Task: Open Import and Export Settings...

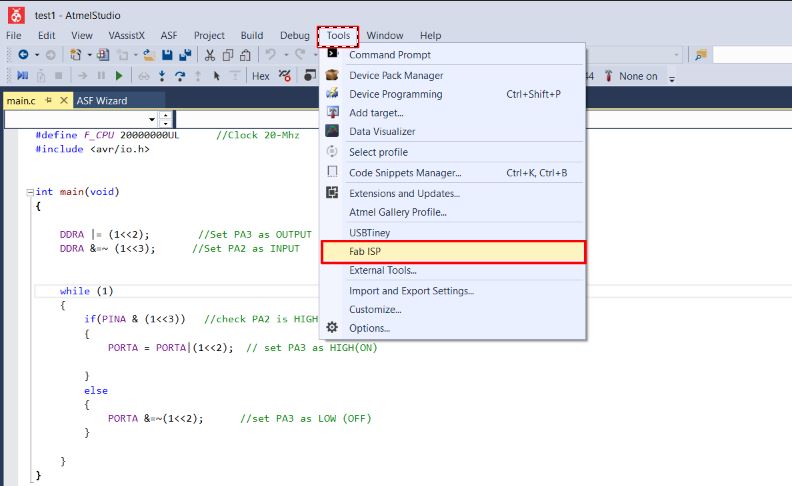Action: click(x=453, y=291)
